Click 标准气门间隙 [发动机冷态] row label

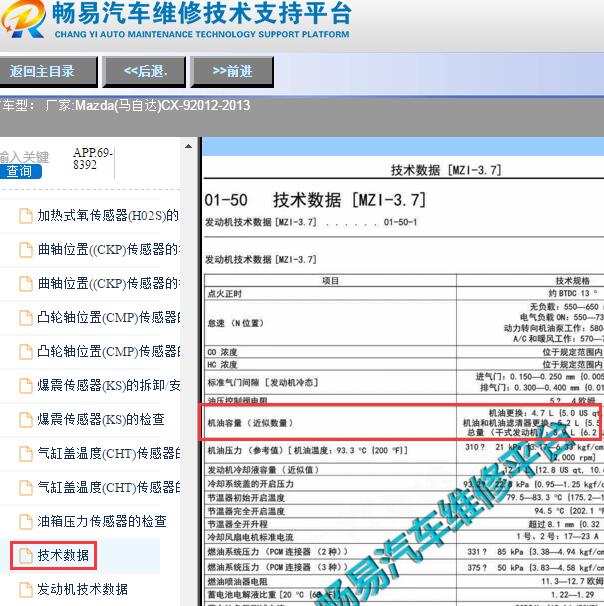263,383
